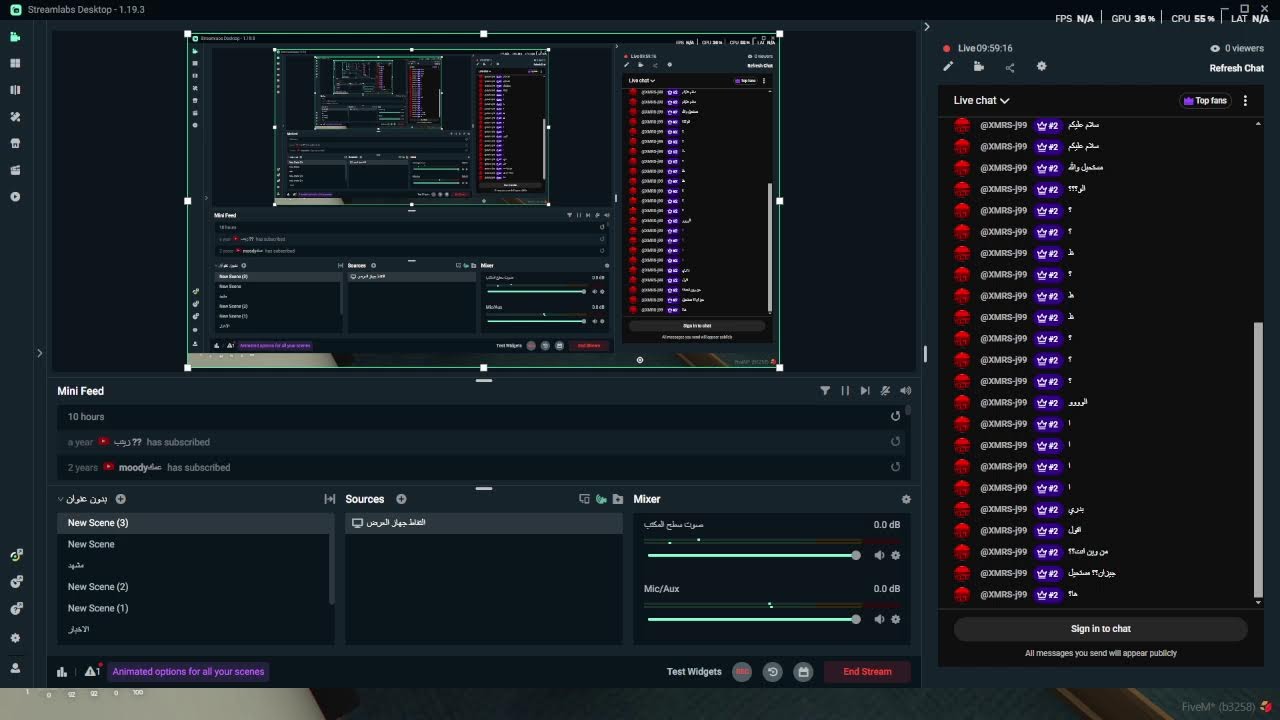Edit stream info with the pencil icon
This screenshot has width=1280, height=720.
coord(948,67)
